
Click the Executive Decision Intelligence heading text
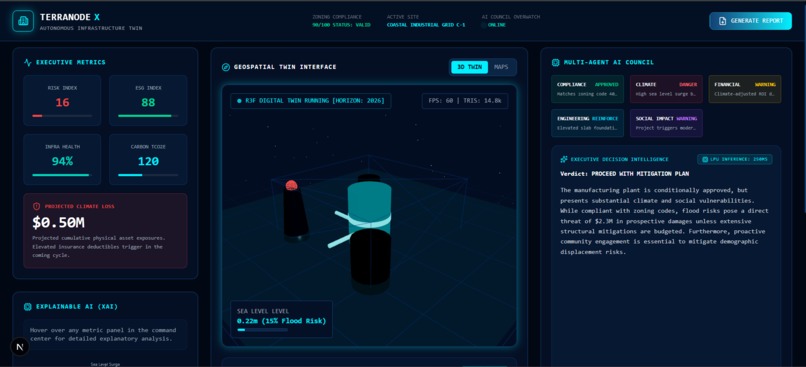pyautogui.click(x=619, y=159)
